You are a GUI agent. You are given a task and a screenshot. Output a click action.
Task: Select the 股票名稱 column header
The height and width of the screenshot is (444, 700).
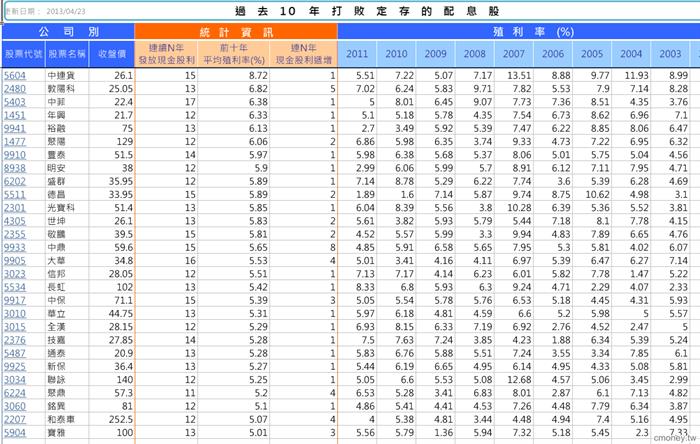[67, 54]
